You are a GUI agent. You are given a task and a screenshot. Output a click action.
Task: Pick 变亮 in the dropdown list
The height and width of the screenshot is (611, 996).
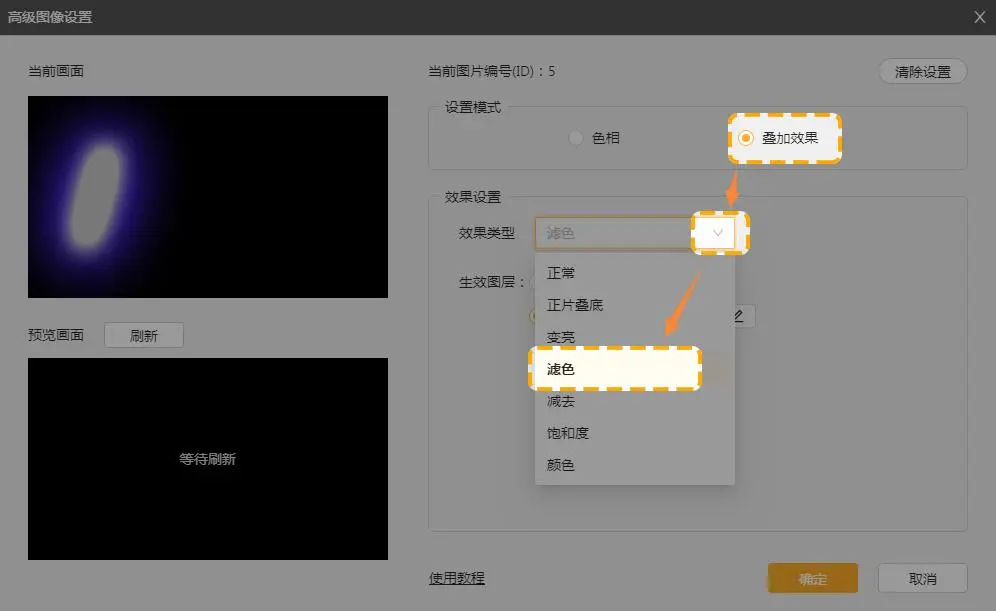tap(561, 337)
